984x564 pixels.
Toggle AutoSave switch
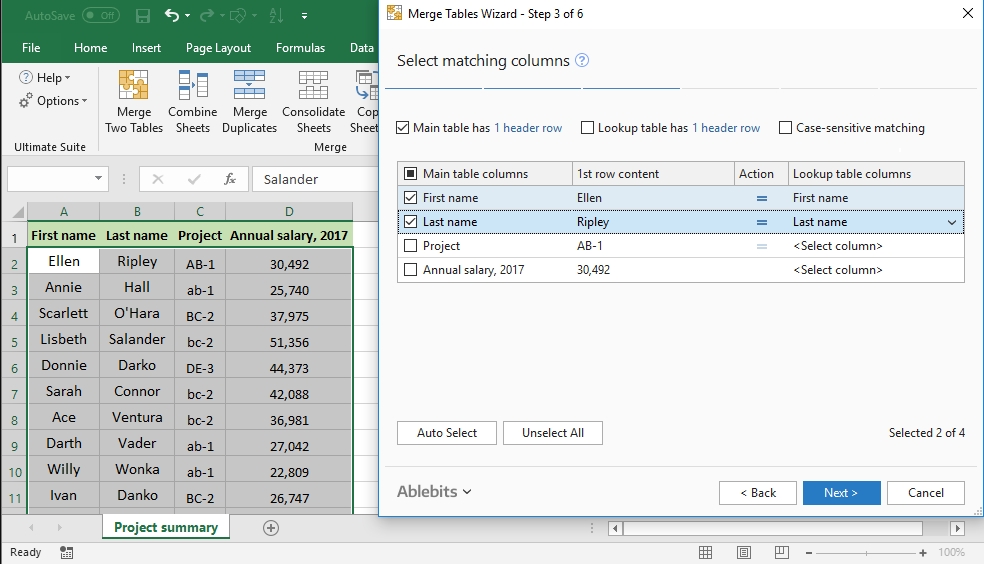100,16
